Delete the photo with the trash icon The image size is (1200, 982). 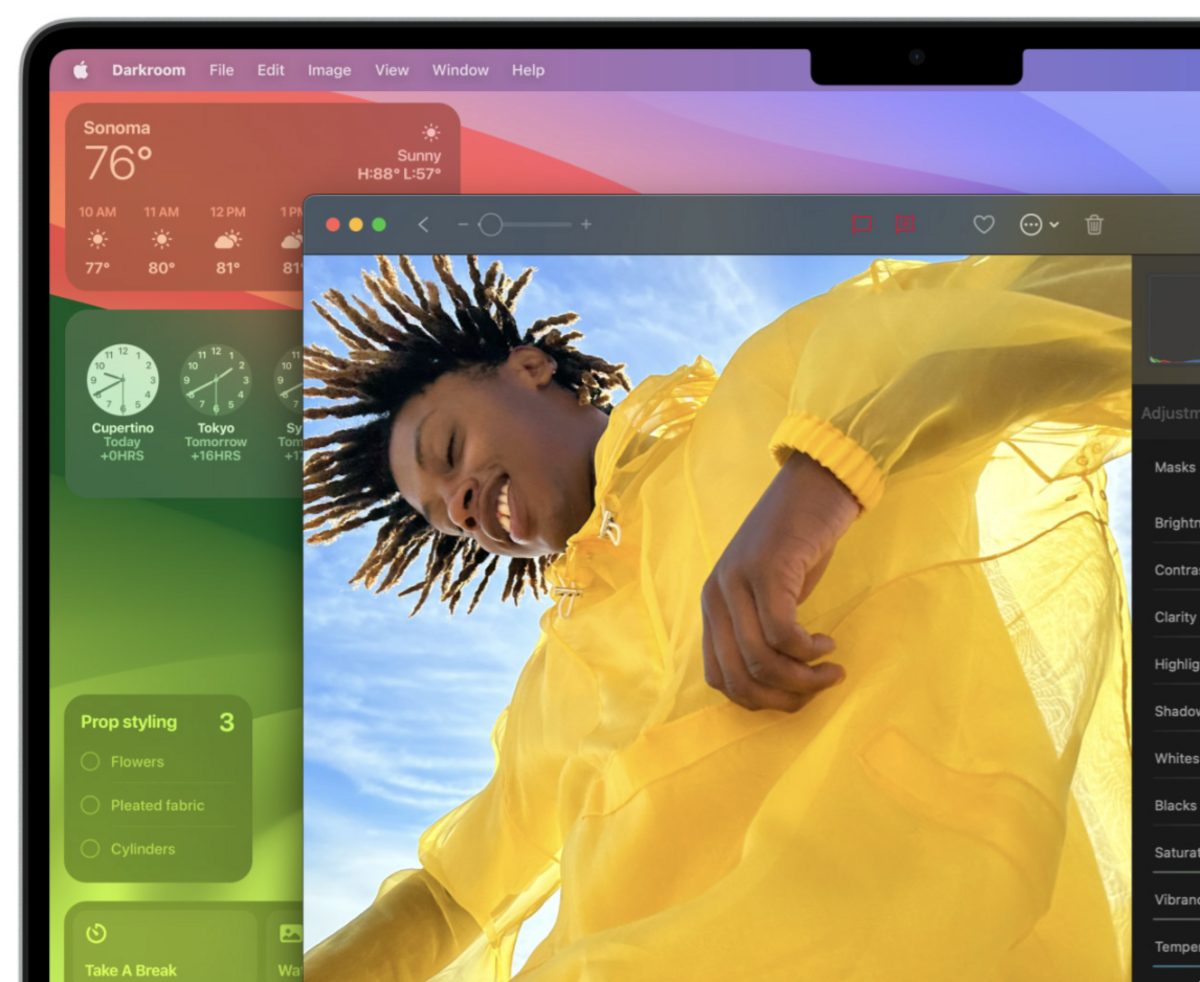(x=1094, y=225)
